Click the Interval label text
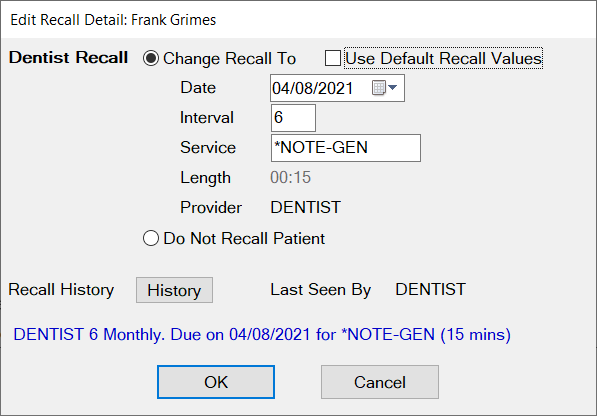This screenshot has height=416, width=597. tap(207, 118)
